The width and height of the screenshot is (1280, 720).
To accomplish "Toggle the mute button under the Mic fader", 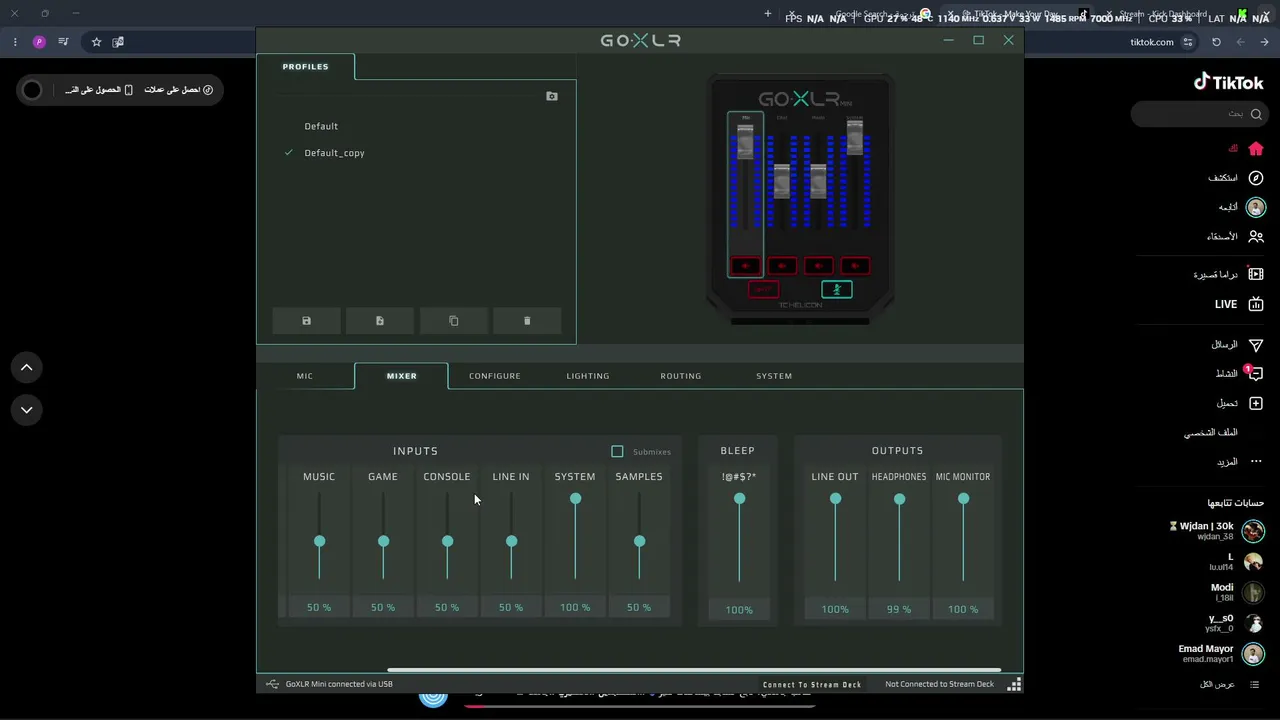I will 745,266.
